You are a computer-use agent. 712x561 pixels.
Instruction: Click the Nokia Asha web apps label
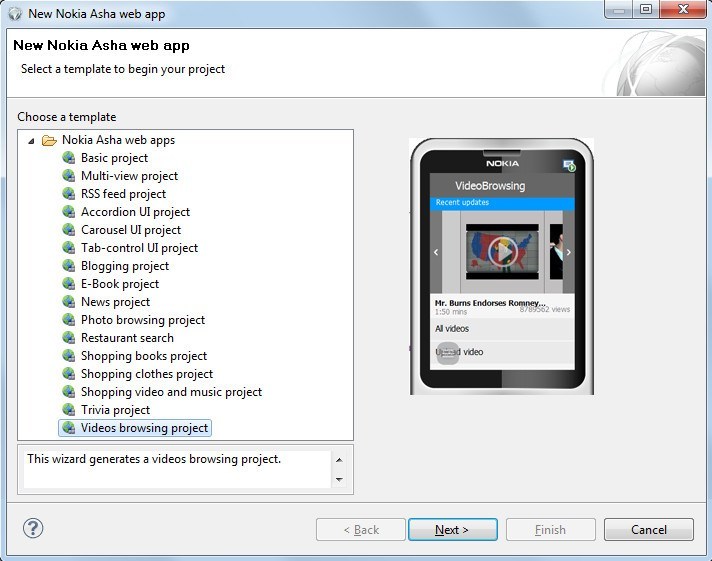coord(119,140)
